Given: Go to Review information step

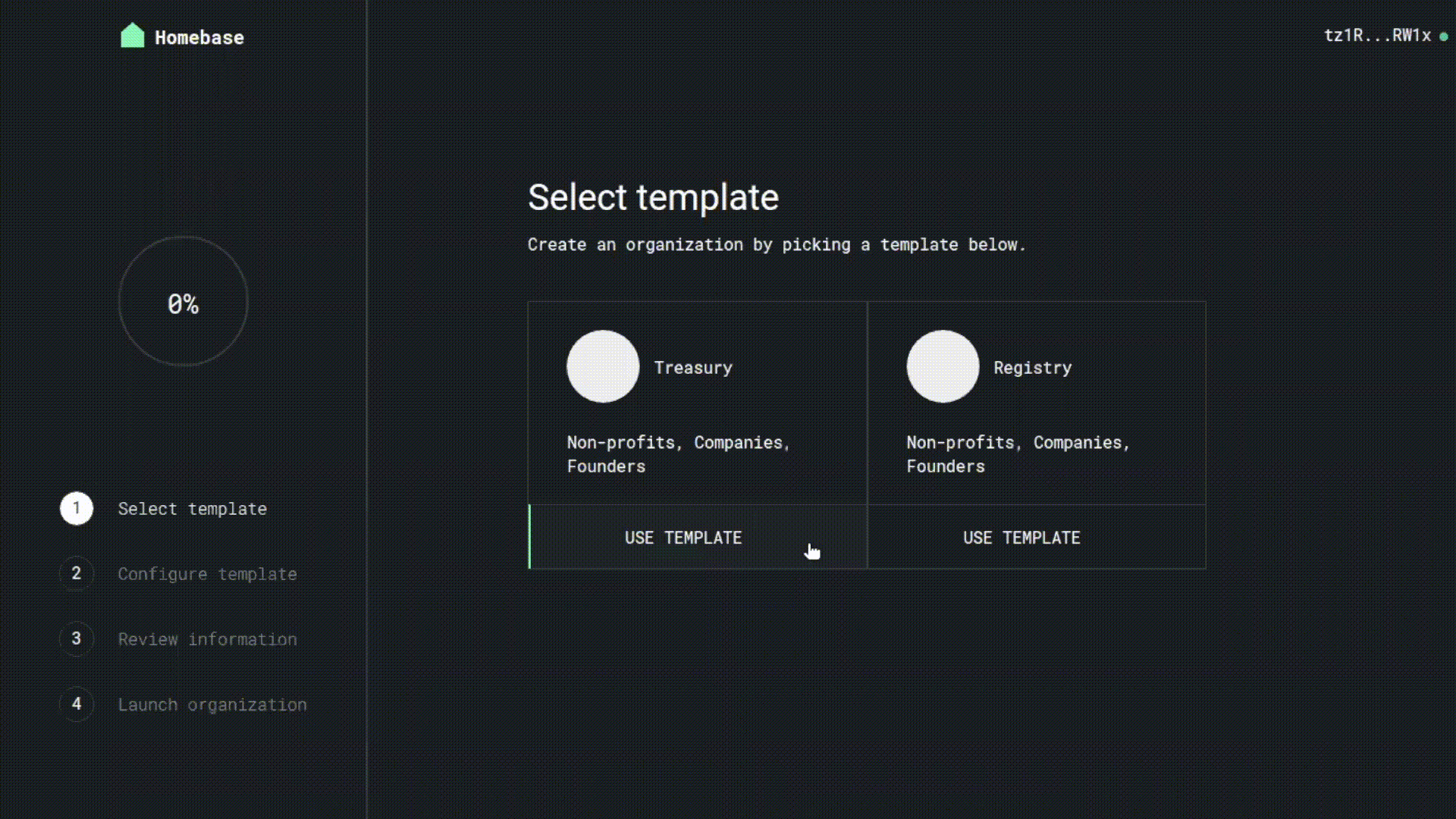Looking at the screenshot, I should click(x=207, y=639).
